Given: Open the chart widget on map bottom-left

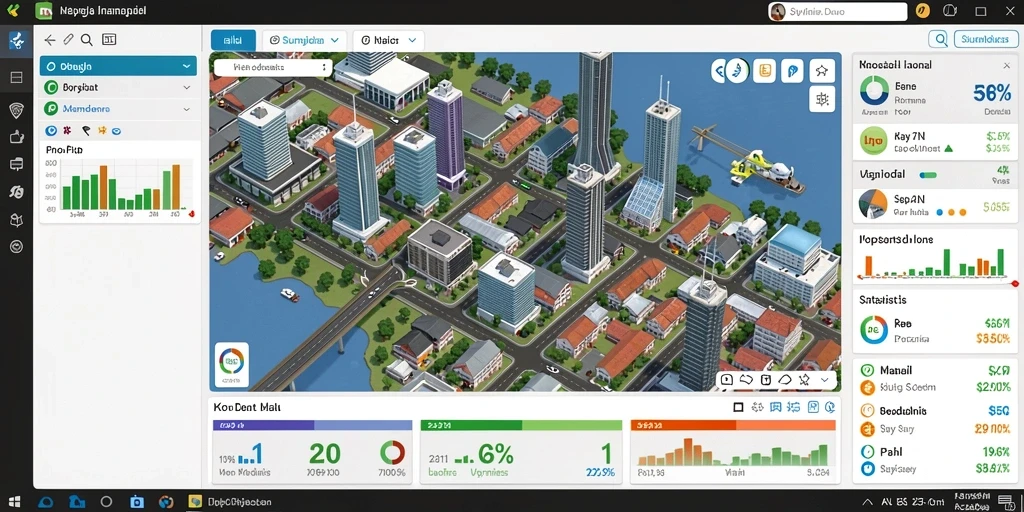Looking at the screenshot, I should tap(231, 363).
